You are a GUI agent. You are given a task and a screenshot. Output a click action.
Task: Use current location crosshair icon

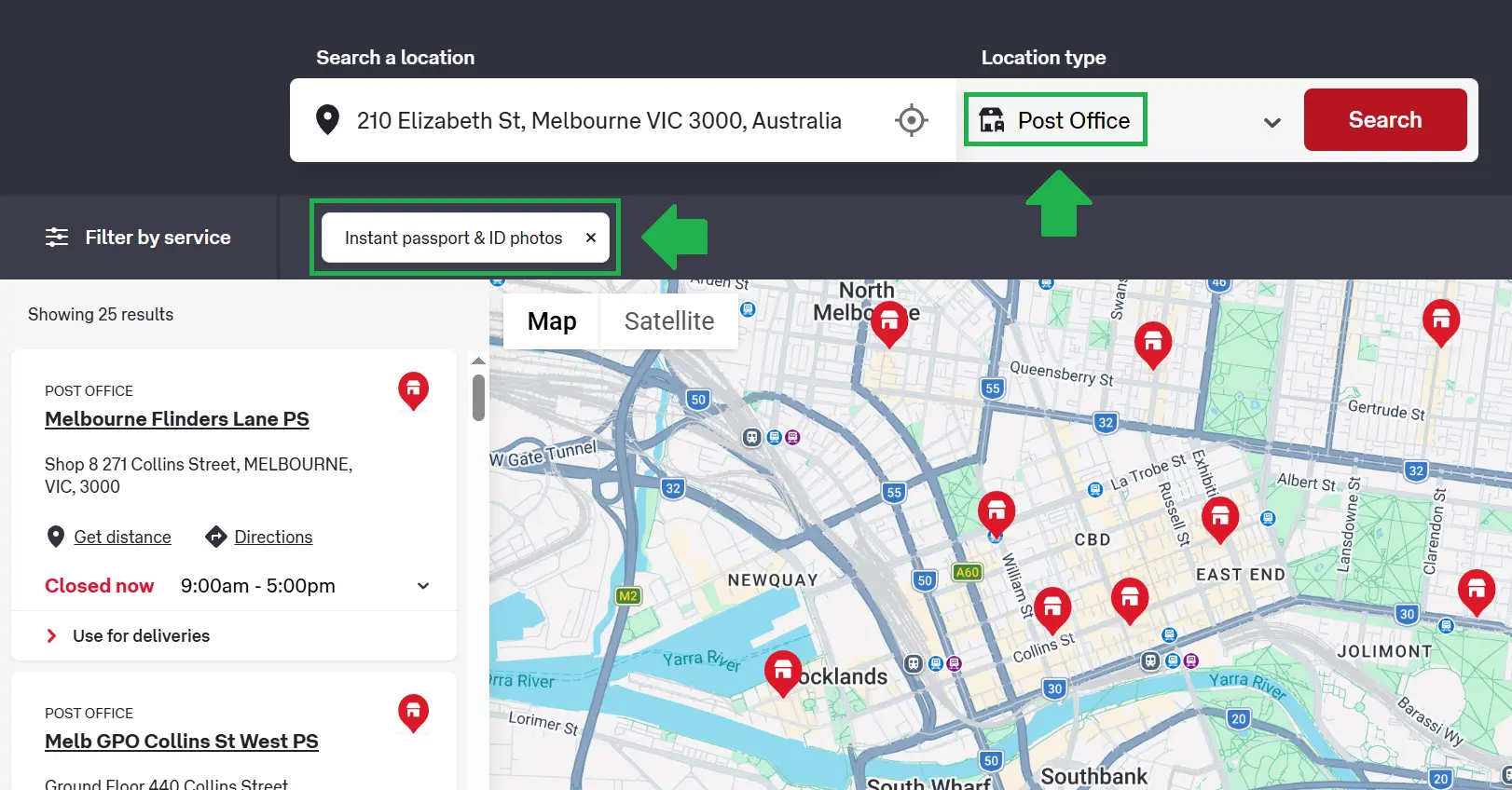pos(912,120)
